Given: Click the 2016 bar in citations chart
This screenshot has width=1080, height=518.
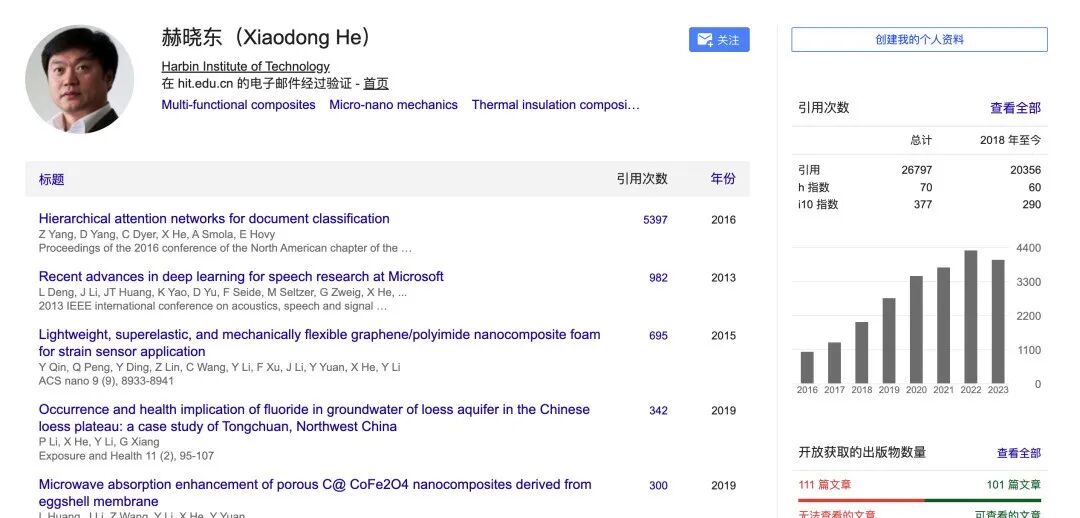Looking at the screenshot, I should click(807, 368).
